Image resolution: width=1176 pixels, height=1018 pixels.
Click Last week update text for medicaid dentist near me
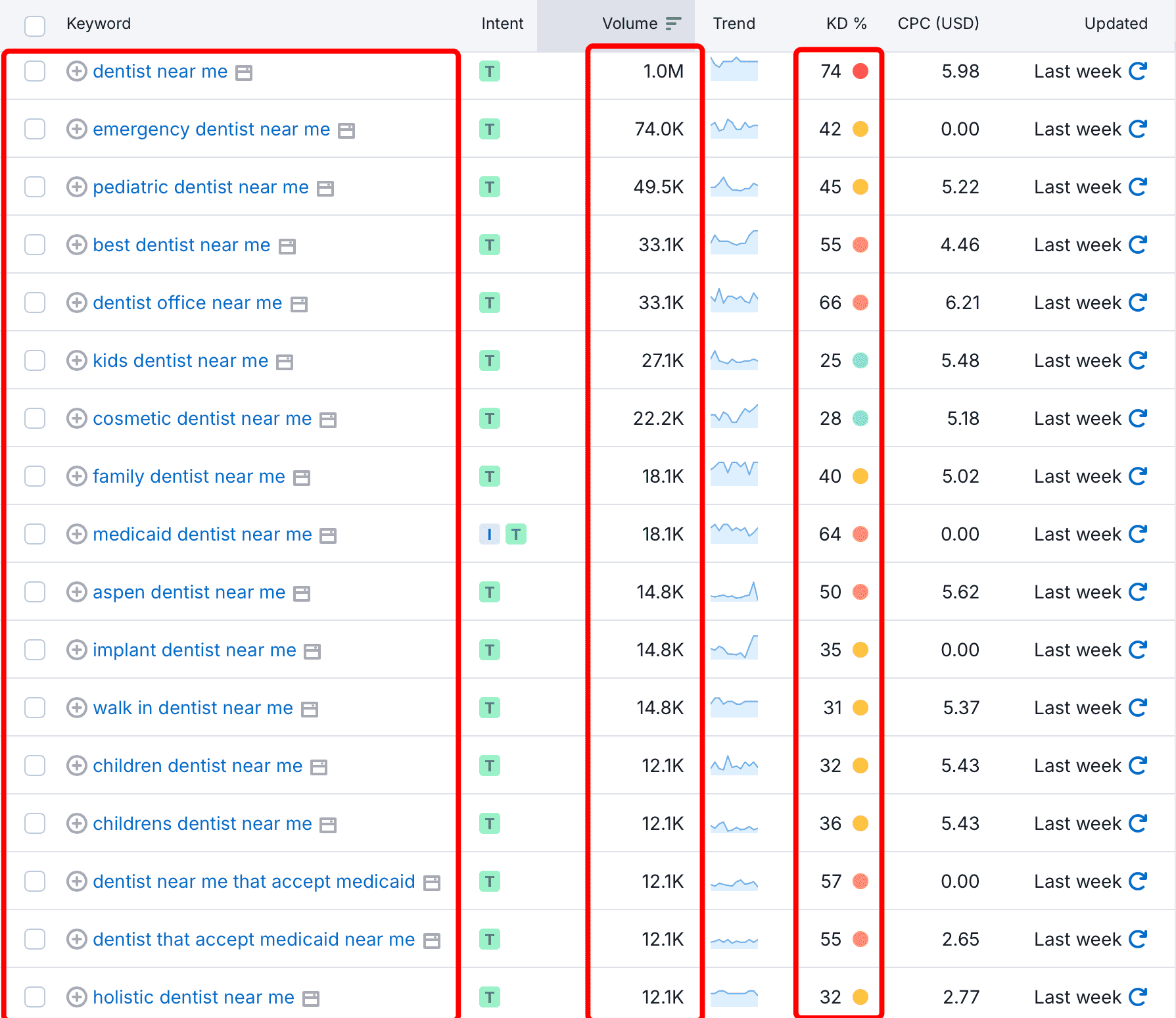tap(1077, 534)
